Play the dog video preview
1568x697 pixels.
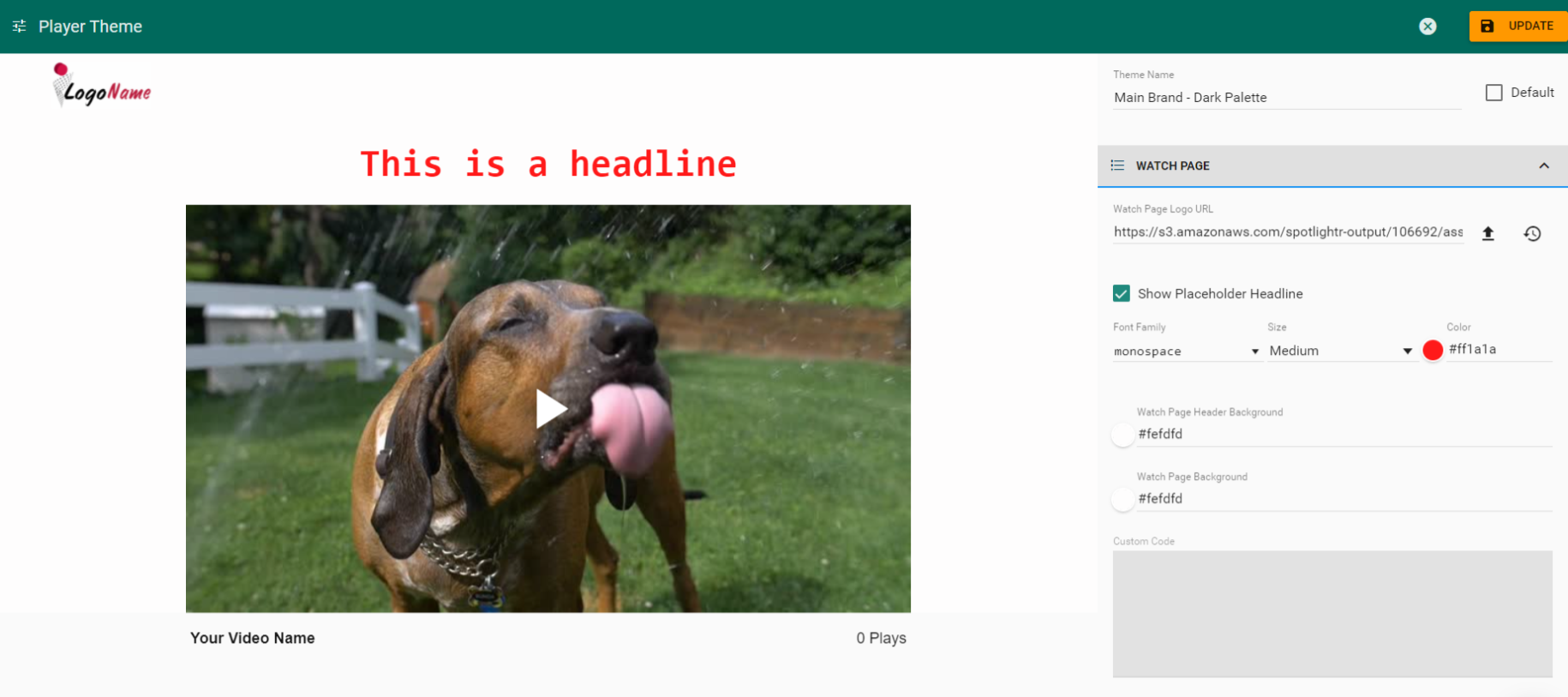[x=550, y=409]
